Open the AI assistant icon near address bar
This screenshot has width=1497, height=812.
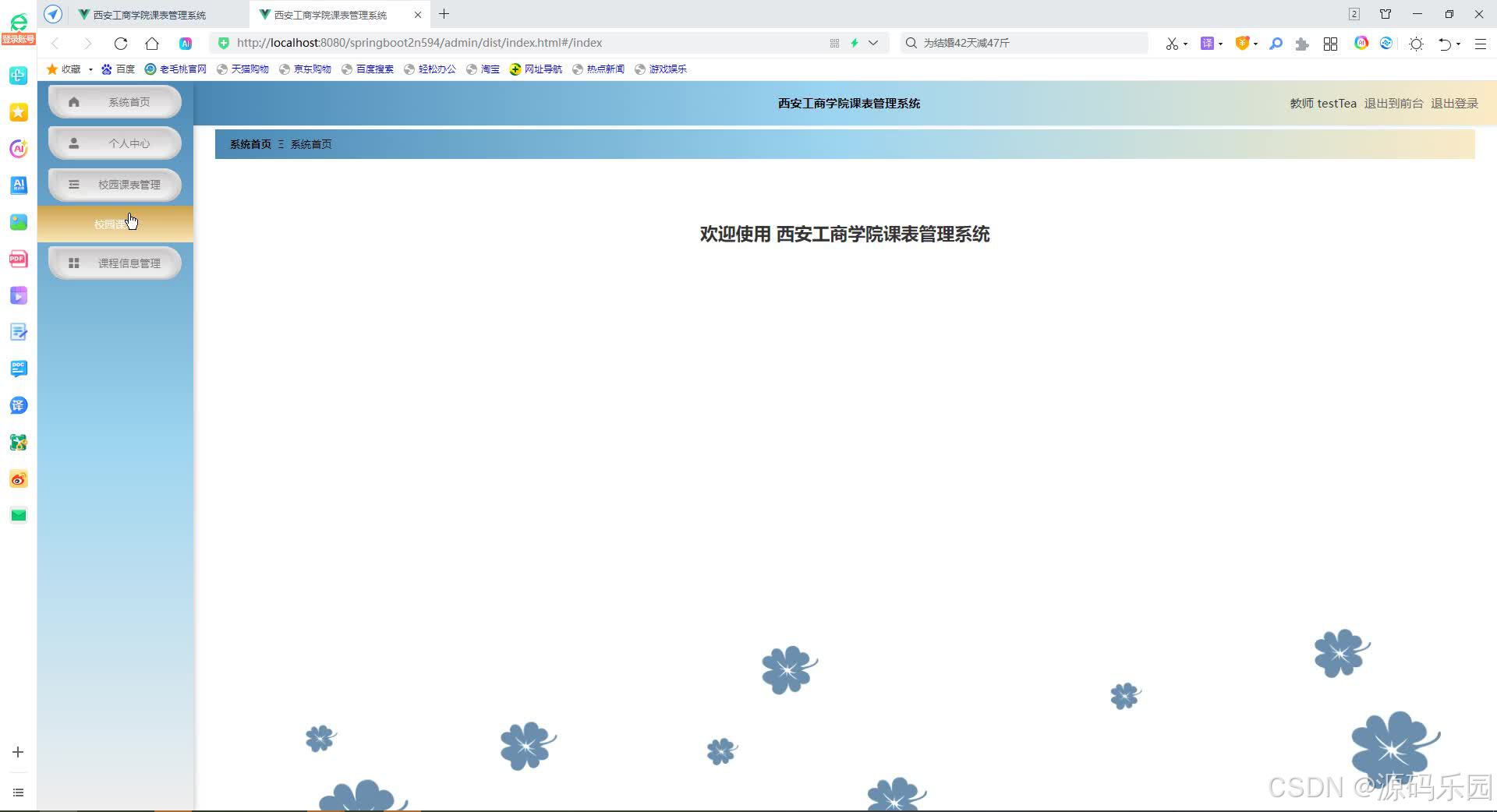pyautogui.click(x=185, y=44)
